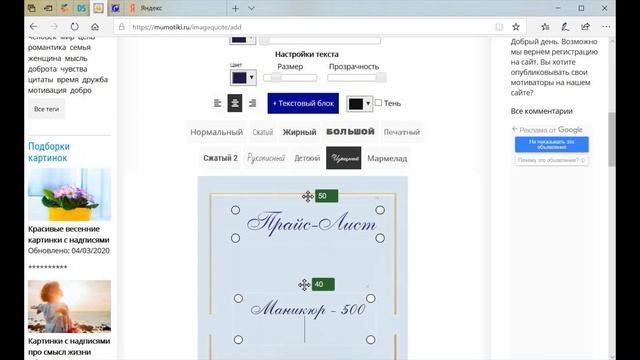Image resolution: width=640 pixels, height=360 pixels.
Task: Open Все комментарии link
Action: click(541, 111)
